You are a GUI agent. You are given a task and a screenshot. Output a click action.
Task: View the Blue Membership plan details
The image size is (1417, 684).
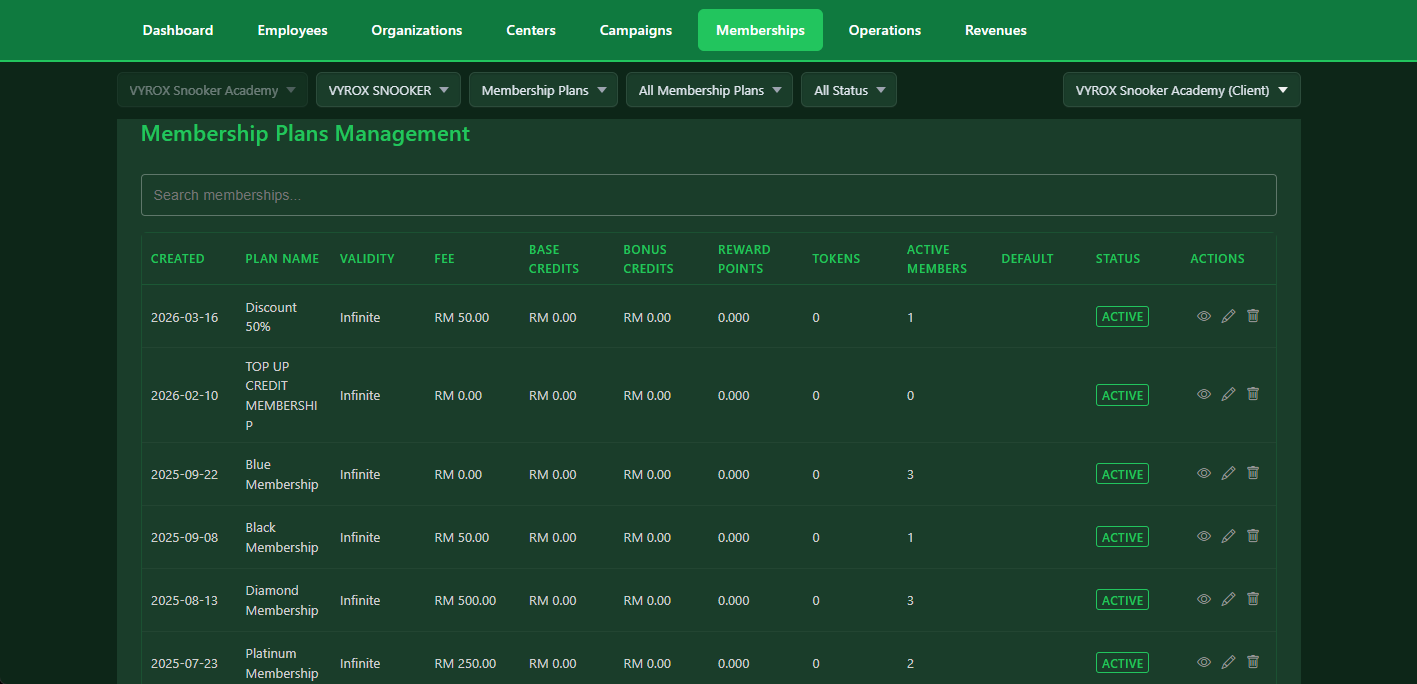(1203, 473)
